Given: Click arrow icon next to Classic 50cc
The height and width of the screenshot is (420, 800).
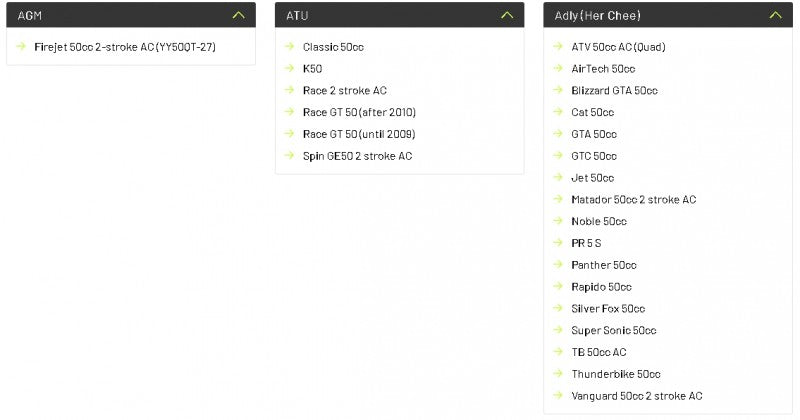Looking at the screenshot, I should pyautogui.click(x=290, y=46).
